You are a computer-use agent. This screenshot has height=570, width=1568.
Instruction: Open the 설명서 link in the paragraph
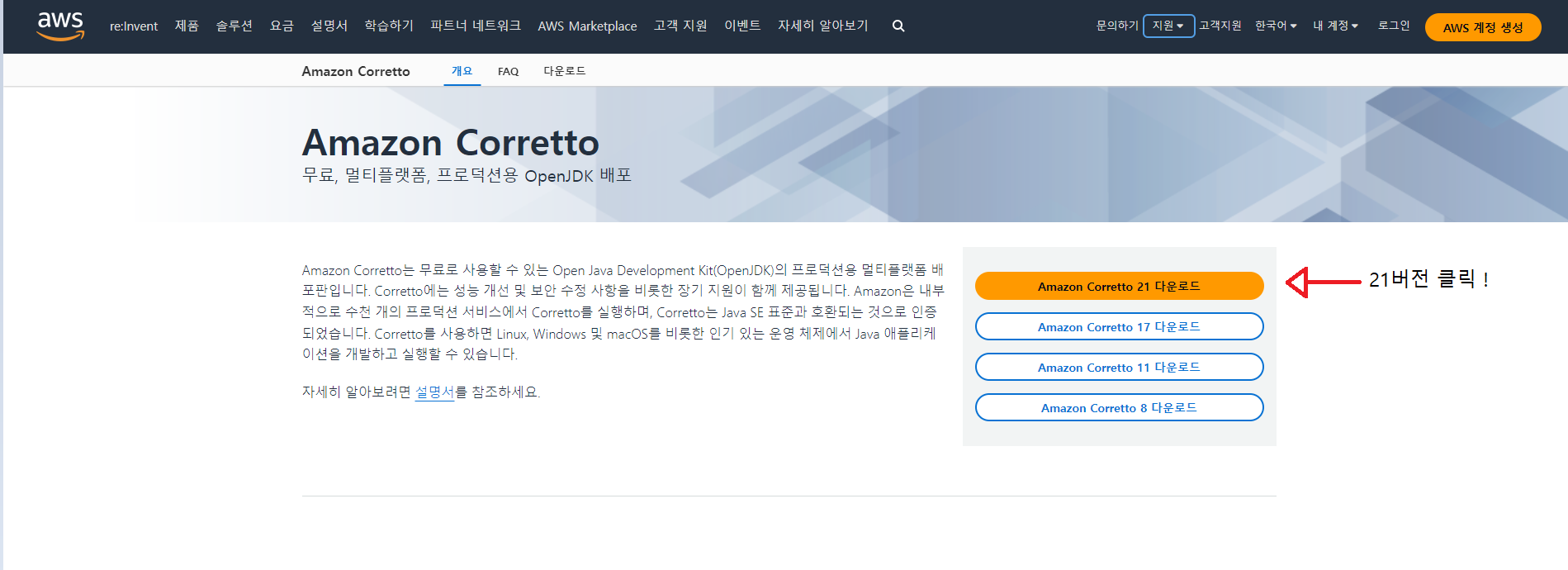pyautogui.click(x=434, y=392)
